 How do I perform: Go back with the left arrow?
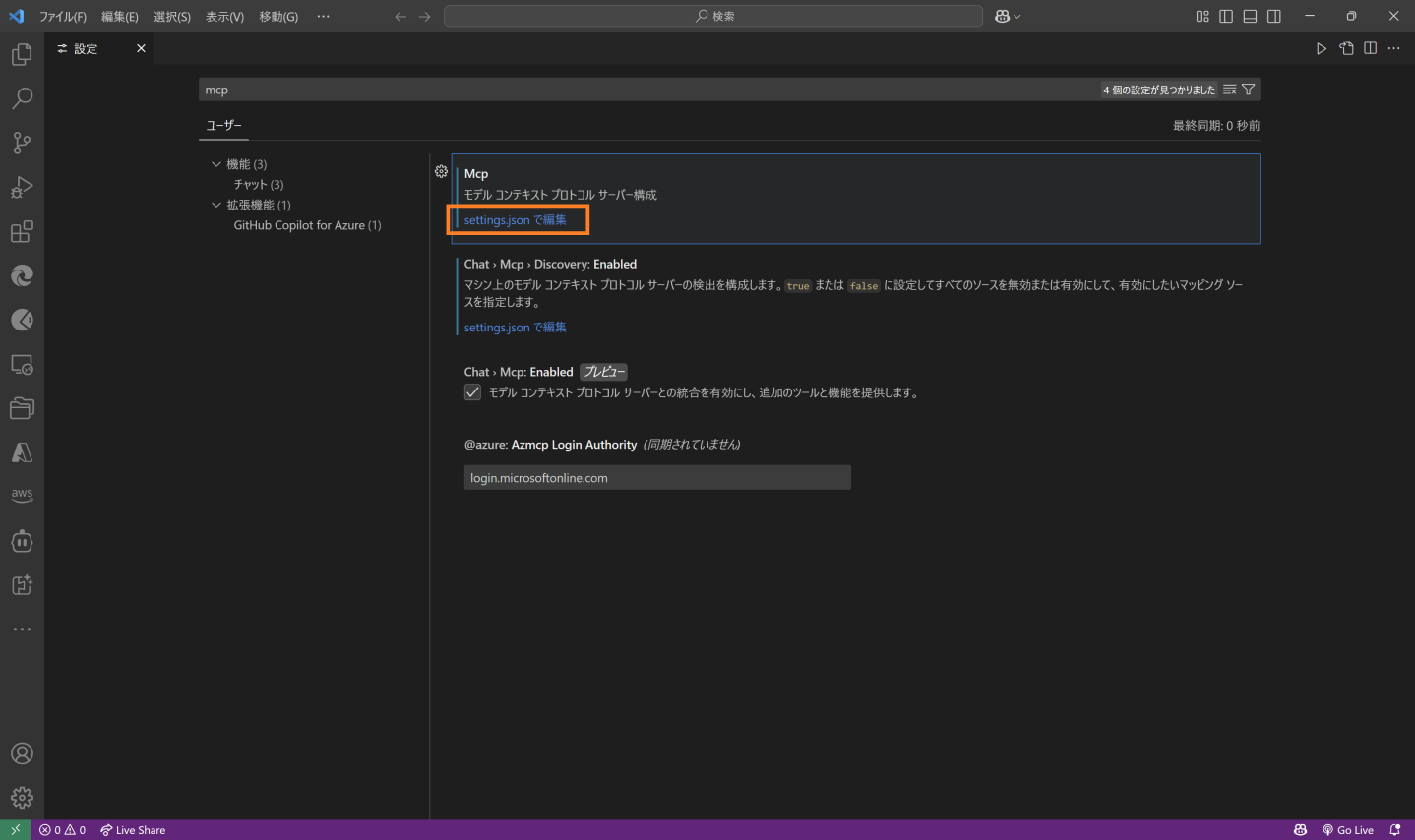[x=400, y=16]
